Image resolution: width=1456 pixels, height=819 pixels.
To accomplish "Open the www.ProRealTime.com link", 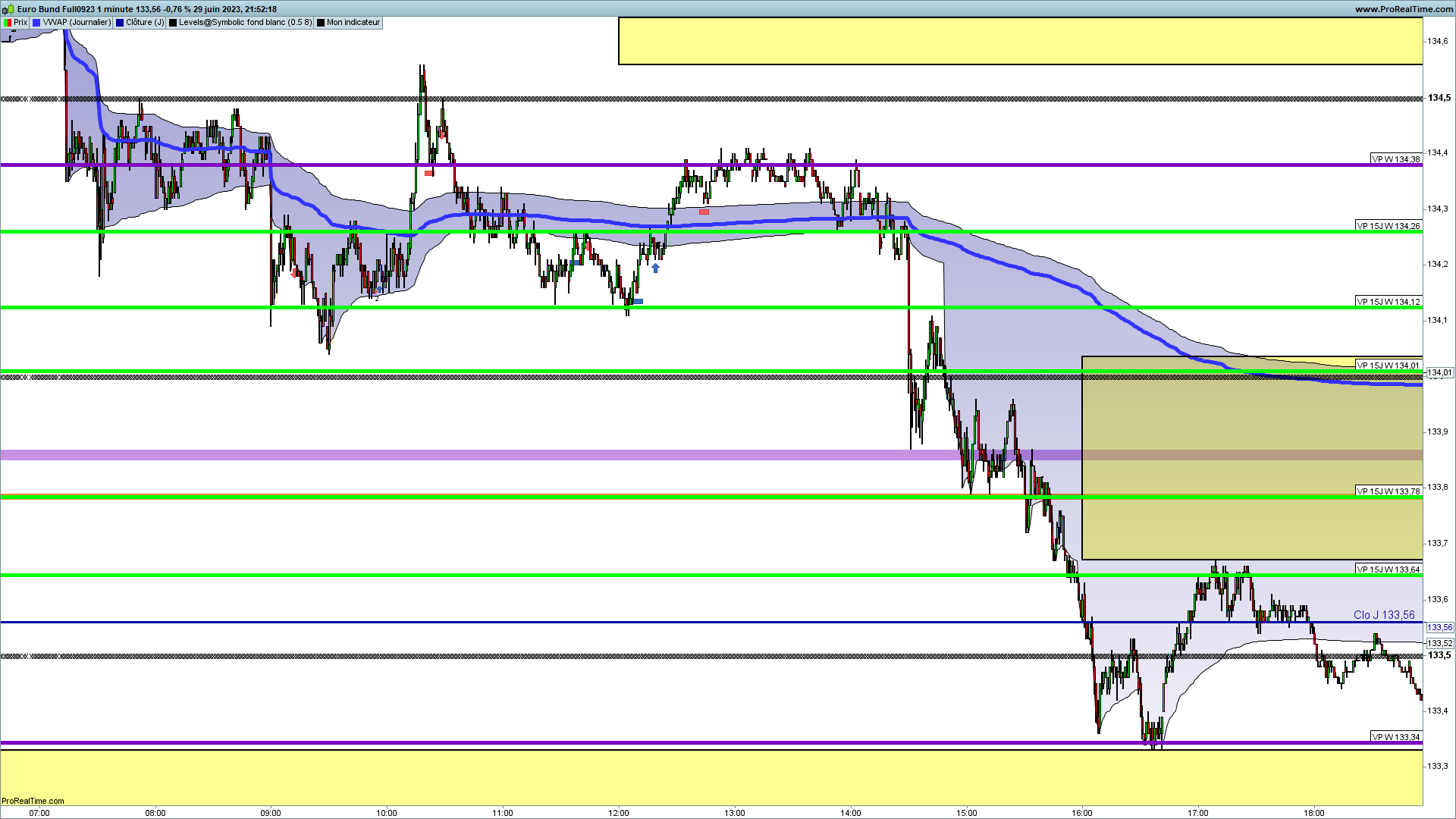I will (x=1404, y=9).
